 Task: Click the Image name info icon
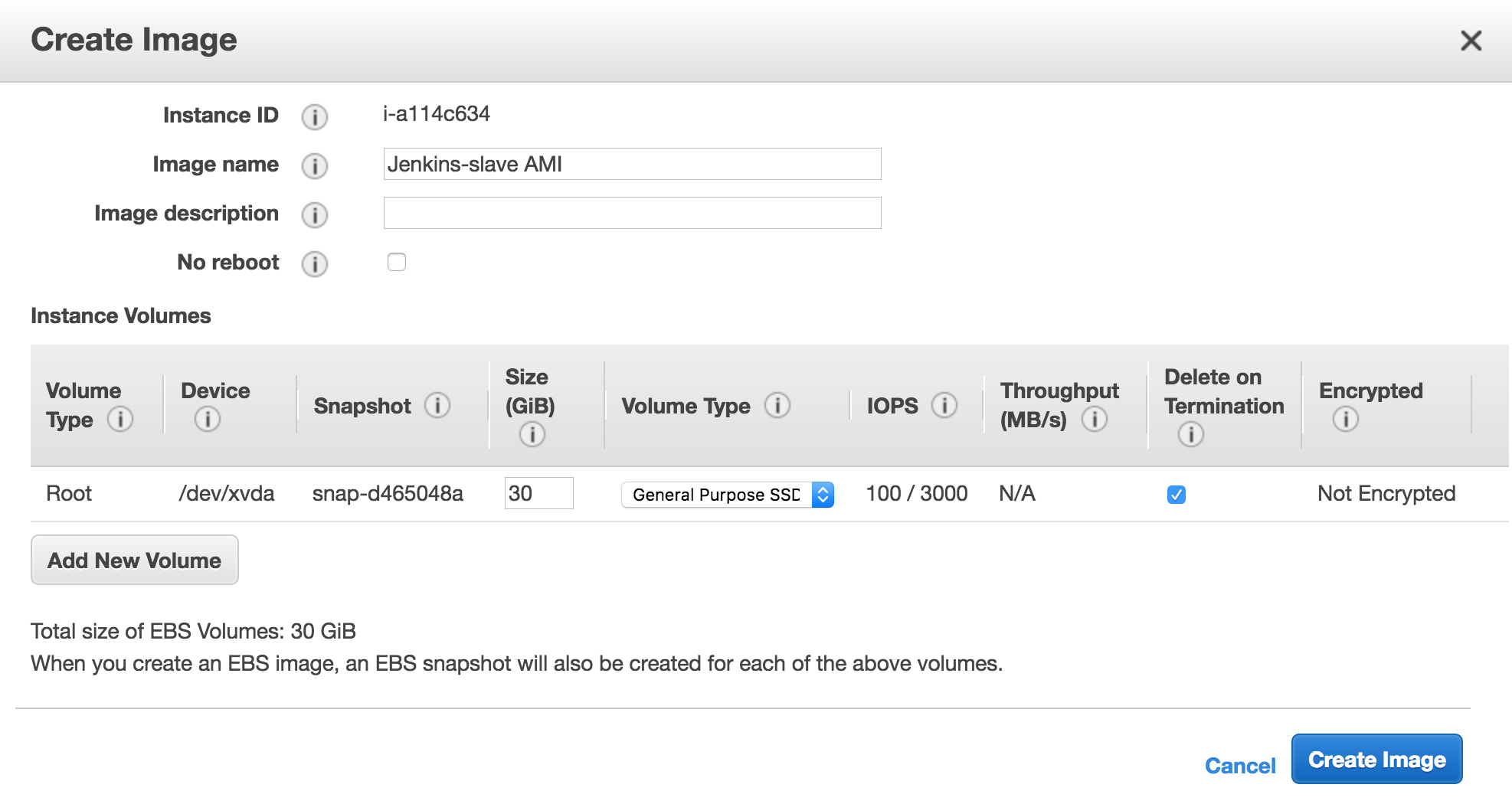tap(314, 165)
